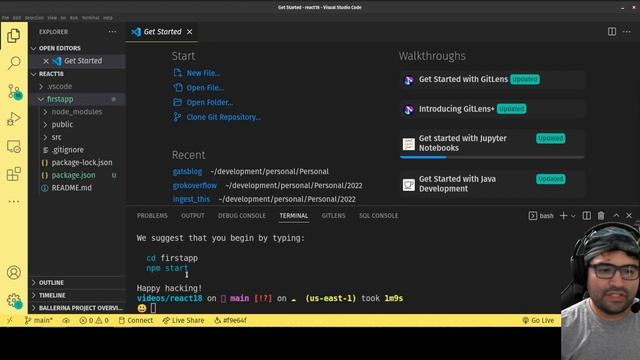Image resolution: width=640 pixels, height=360 pixels.
Task: Split the terminal panel
Action: click(587, 216)
